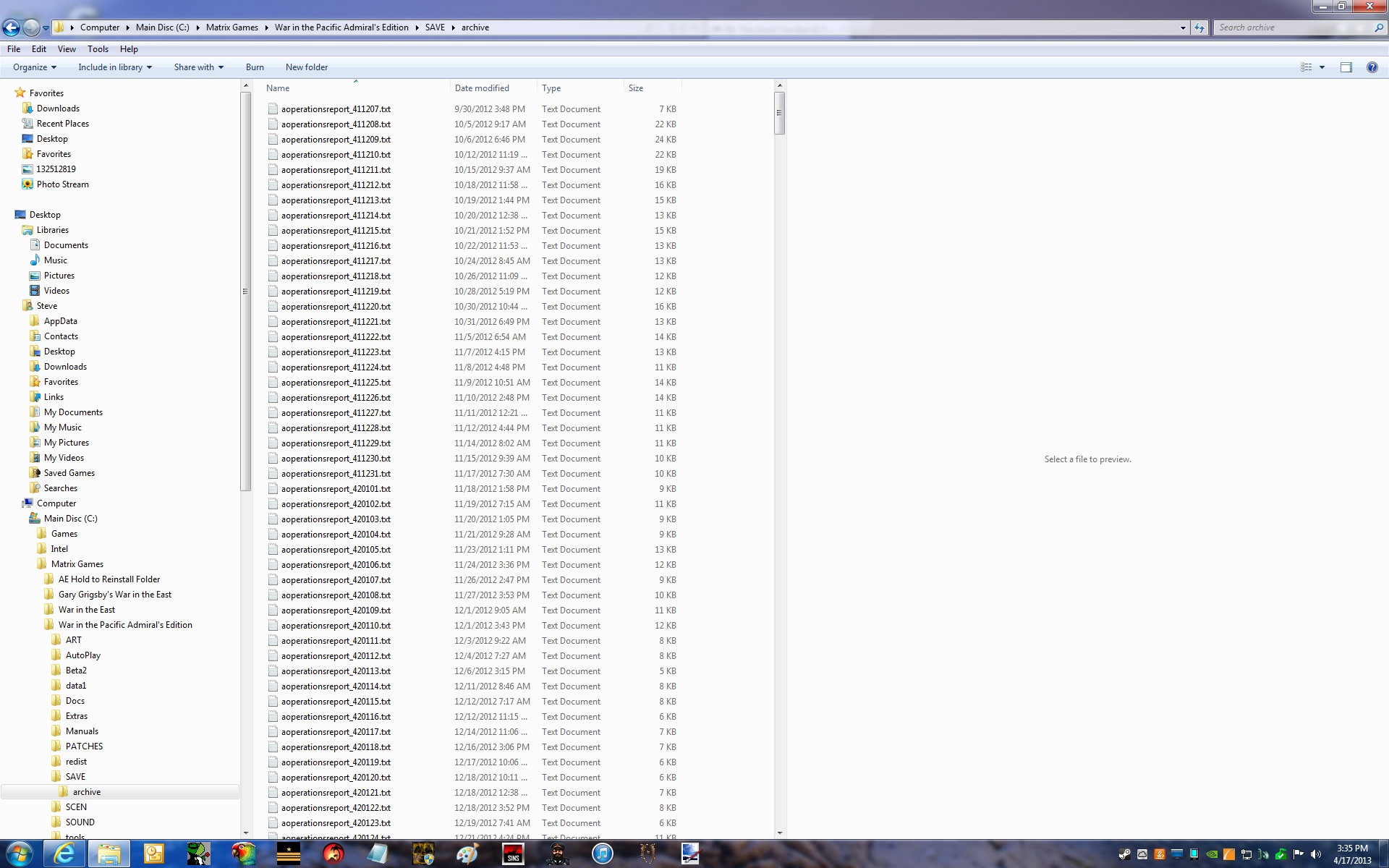Click the Burn button
Image resolution: width=1389 pixels, height=868 pixels.
255,67
